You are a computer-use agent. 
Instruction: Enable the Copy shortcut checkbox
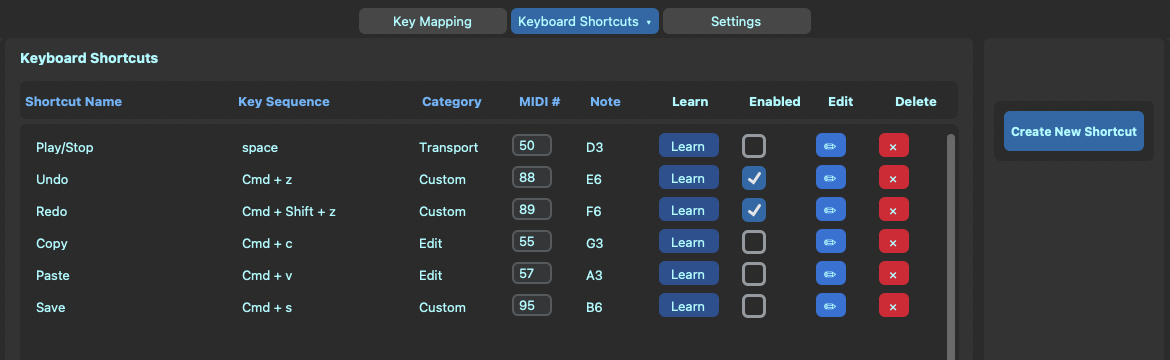click(754, 242)
